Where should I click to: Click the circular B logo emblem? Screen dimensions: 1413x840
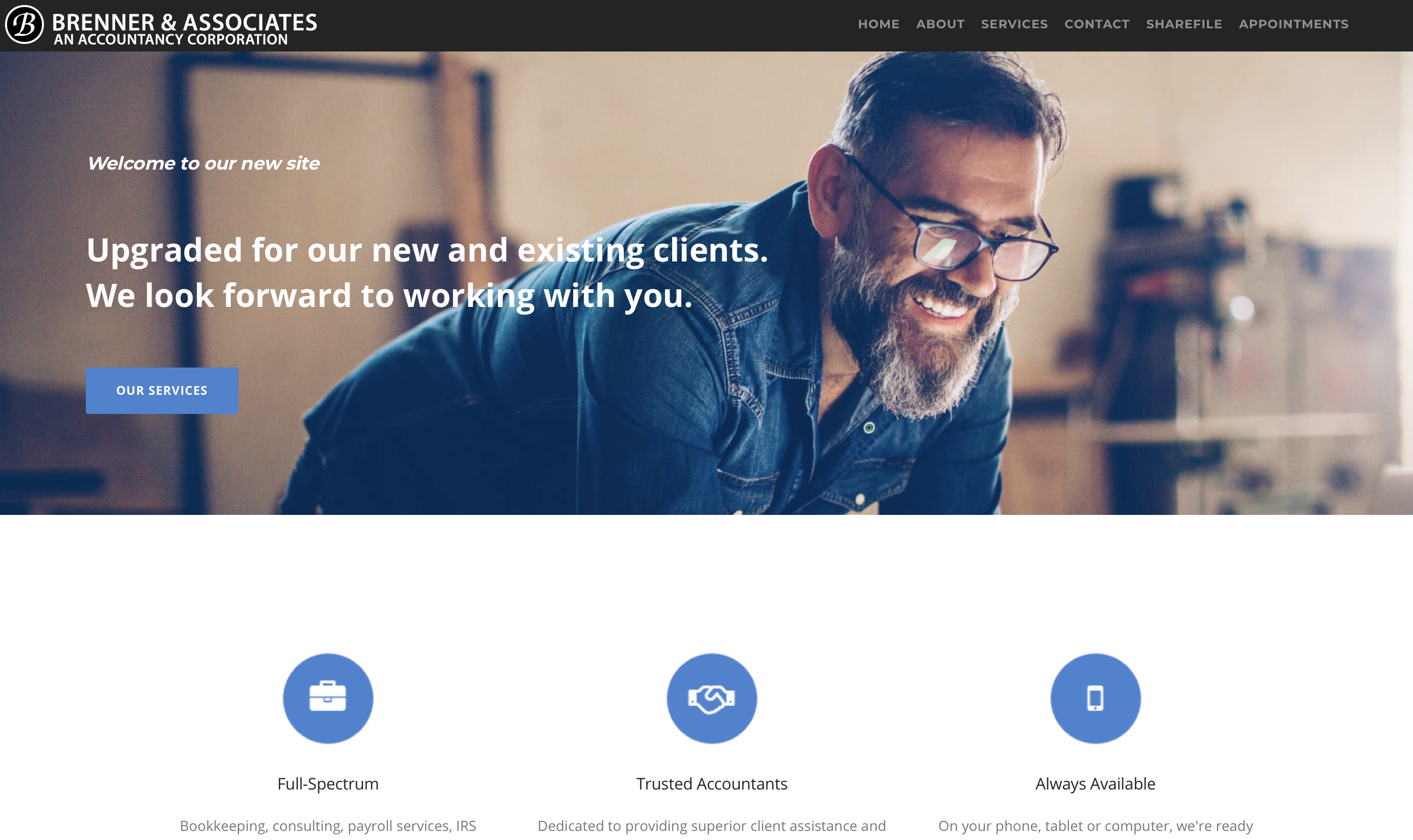pyautogui.click(x=24, y=24)
